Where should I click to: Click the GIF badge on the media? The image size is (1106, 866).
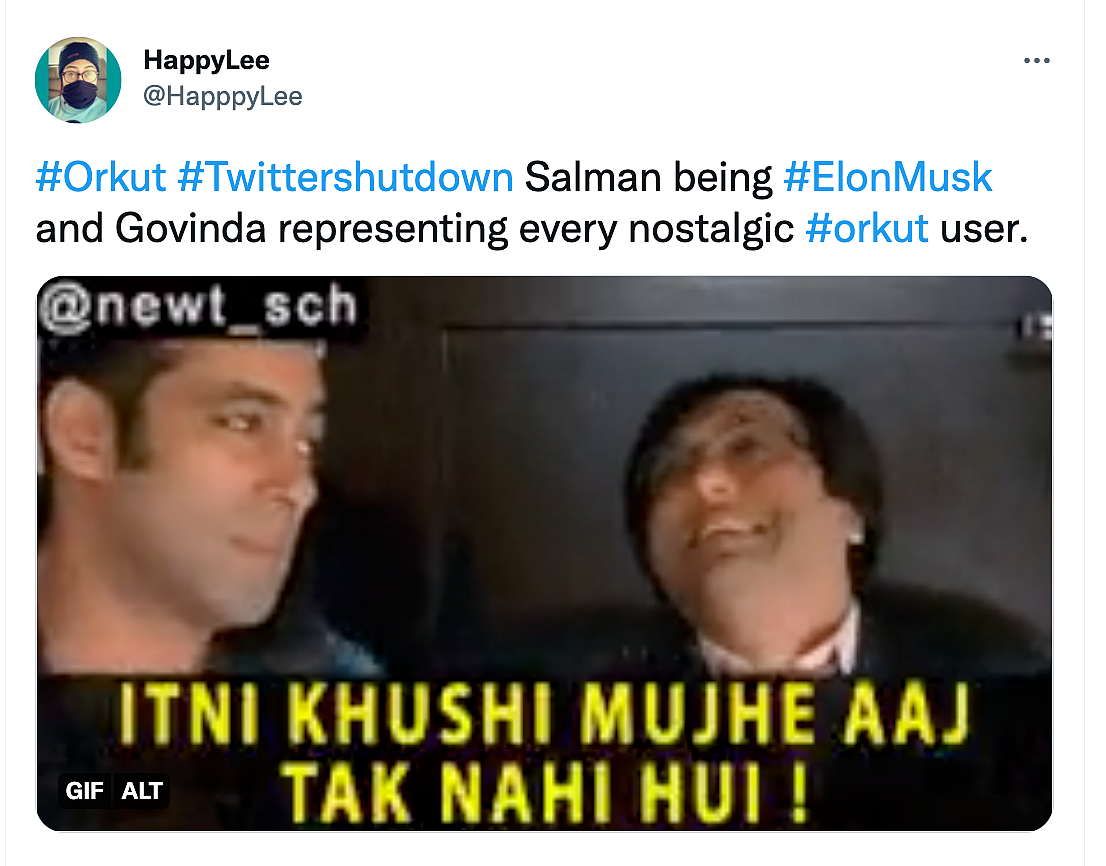(85, 791)
